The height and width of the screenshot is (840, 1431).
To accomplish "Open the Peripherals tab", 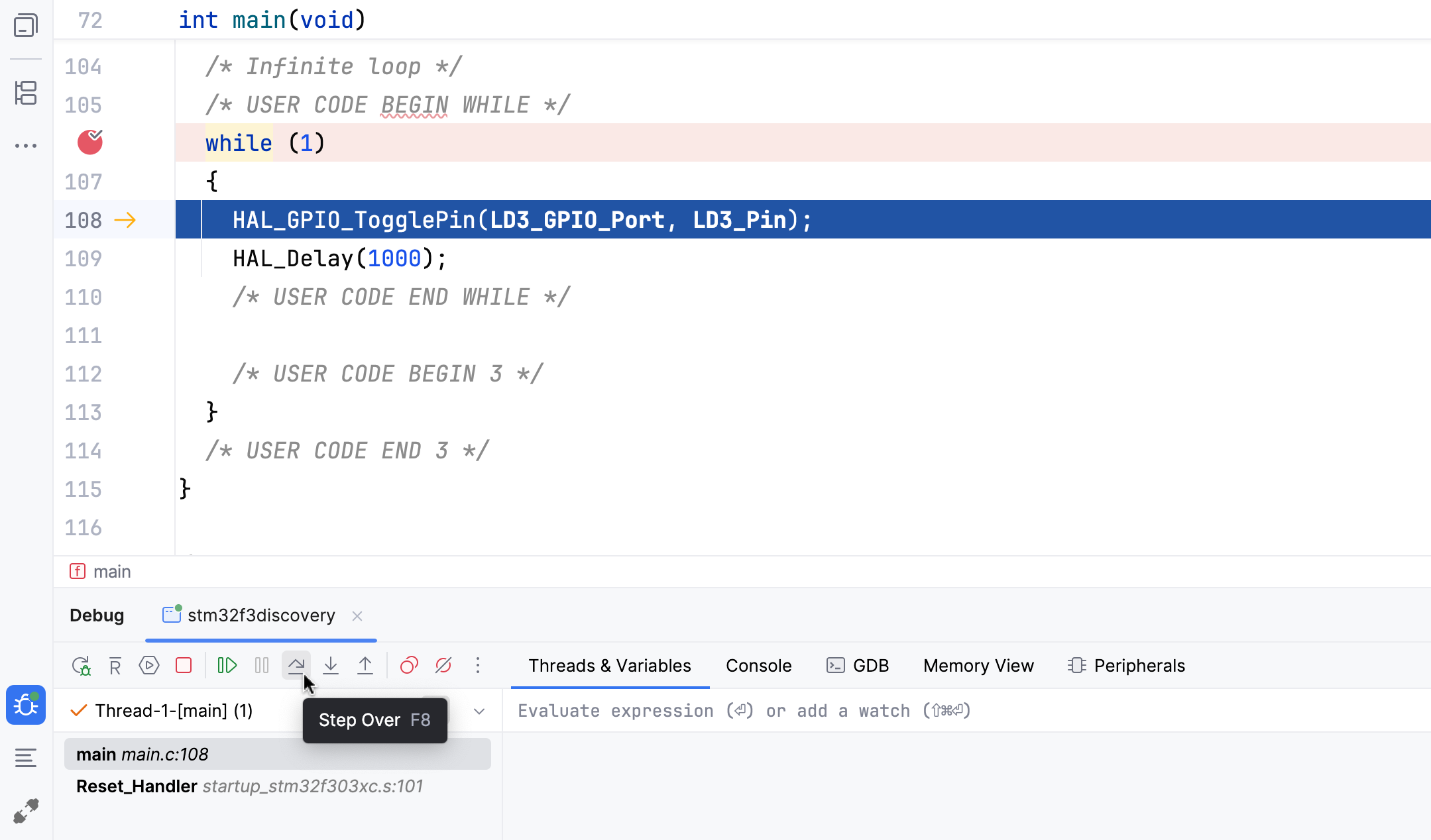I will 1137,666.
